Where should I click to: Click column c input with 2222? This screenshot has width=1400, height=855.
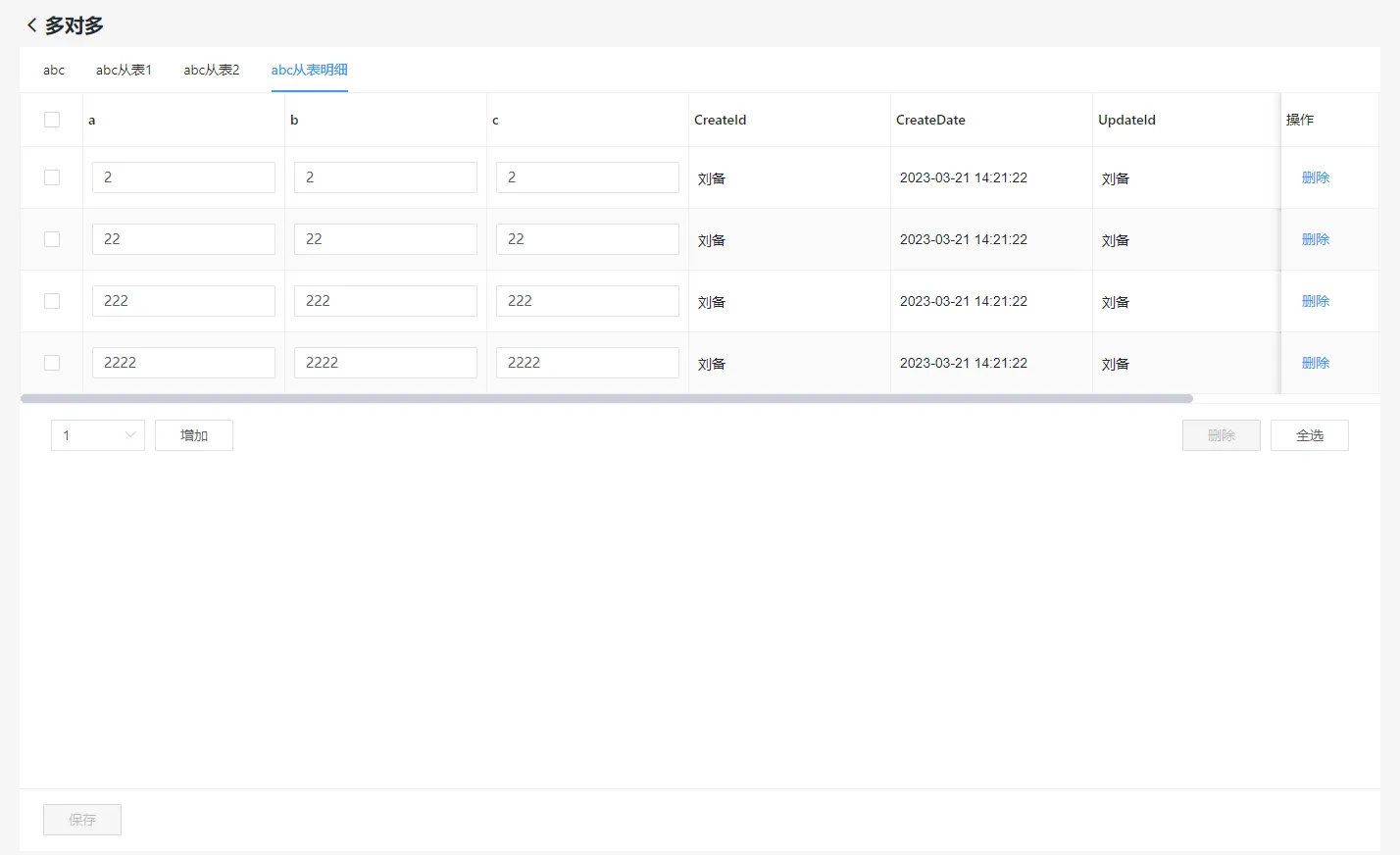pyautogui.click(x=587, y=363)
